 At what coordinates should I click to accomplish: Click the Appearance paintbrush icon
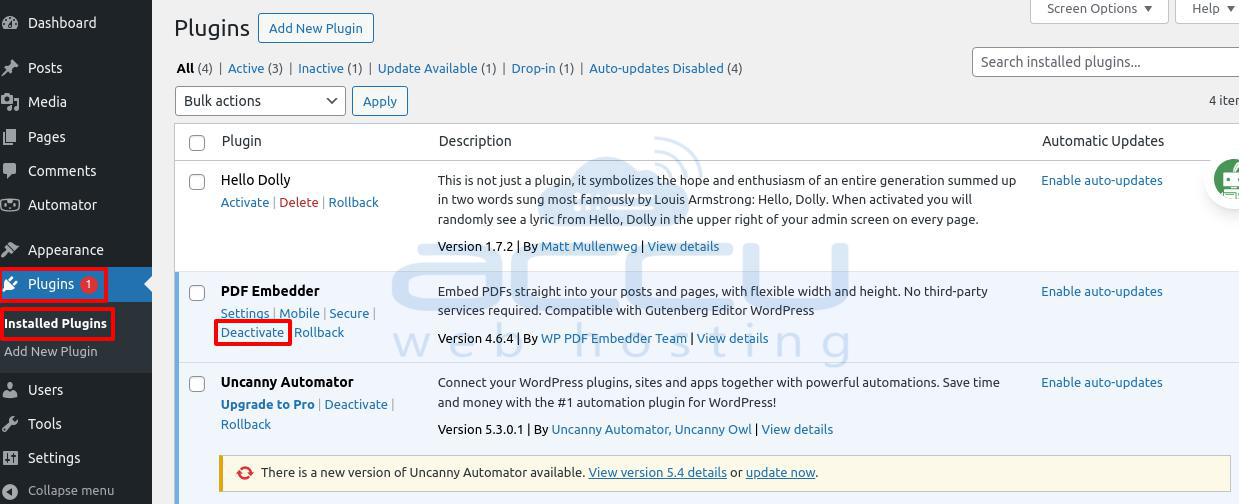(x=10, y=250)
